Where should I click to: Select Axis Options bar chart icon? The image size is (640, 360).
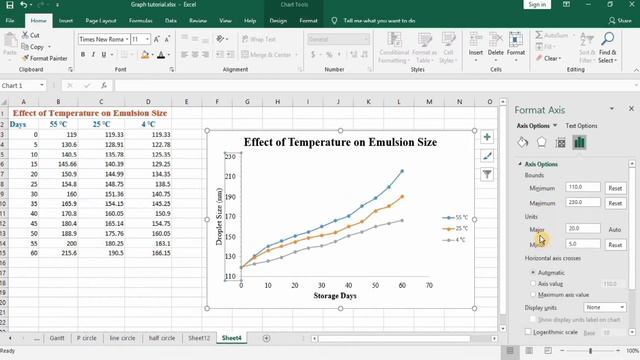(580, 142)
